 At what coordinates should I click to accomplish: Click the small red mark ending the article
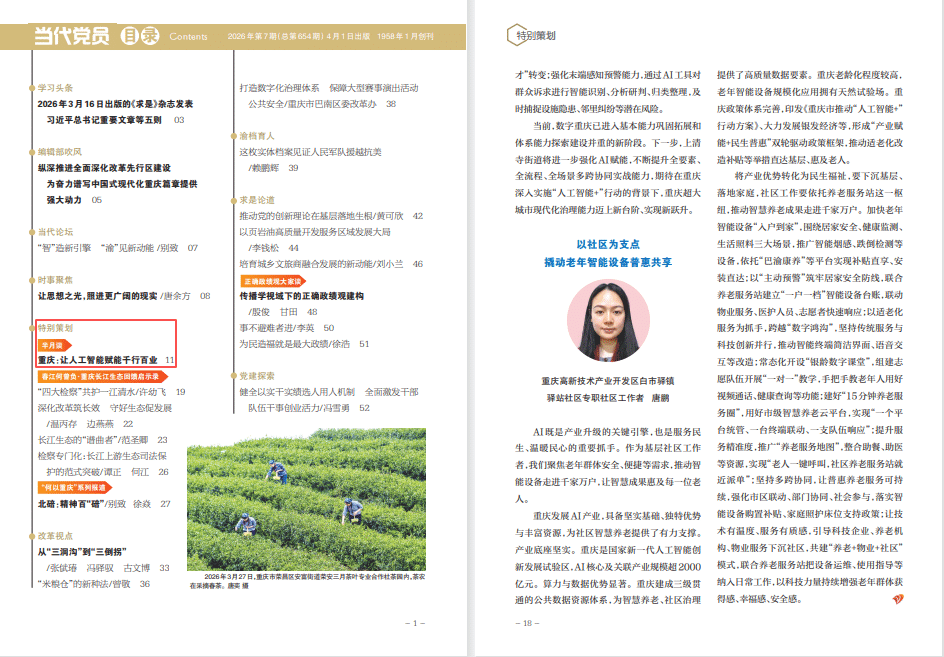click(898, 598)
